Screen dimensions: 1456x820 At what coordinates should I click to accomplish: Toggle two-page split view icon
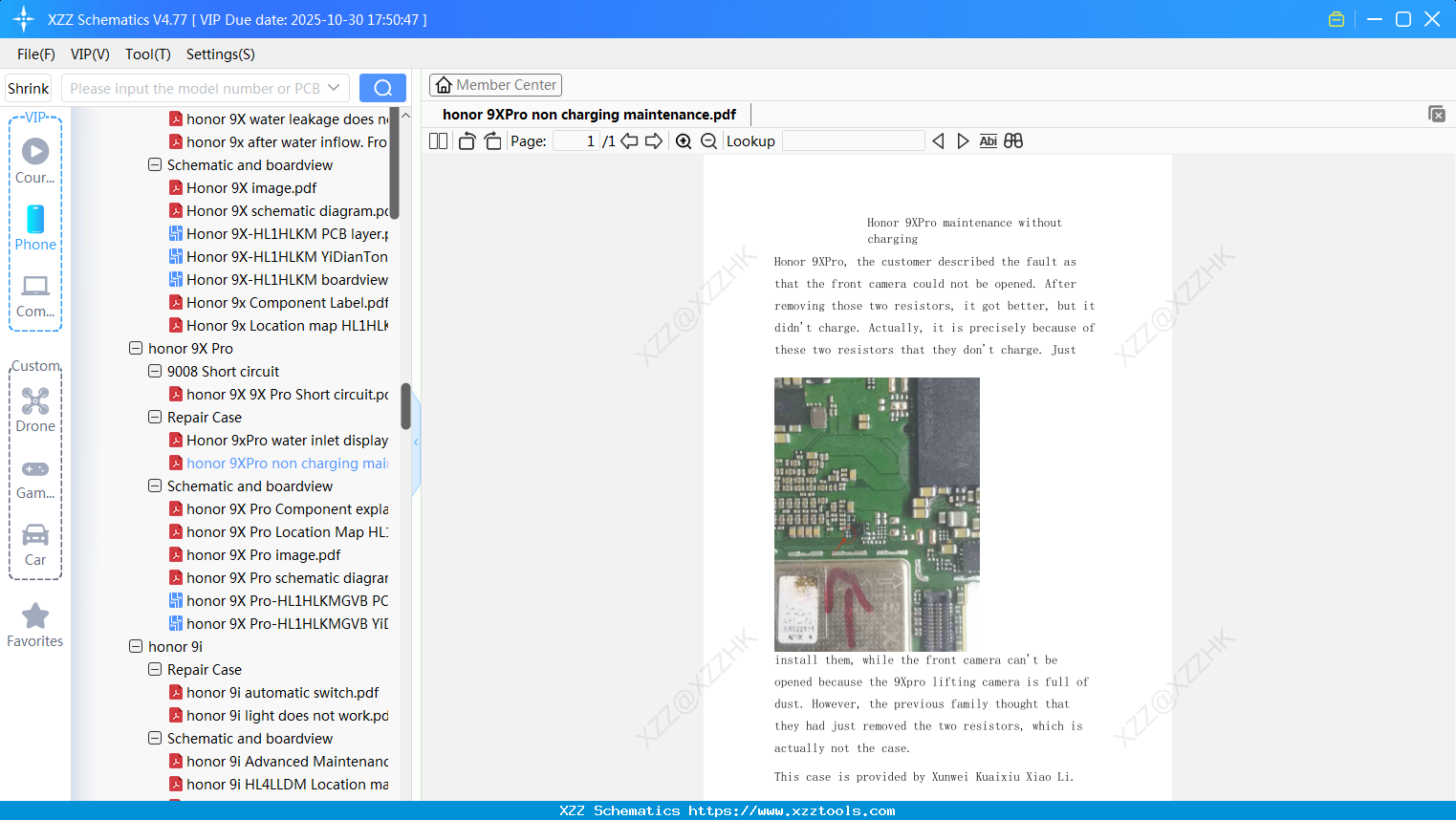click(x=439, y=141)
